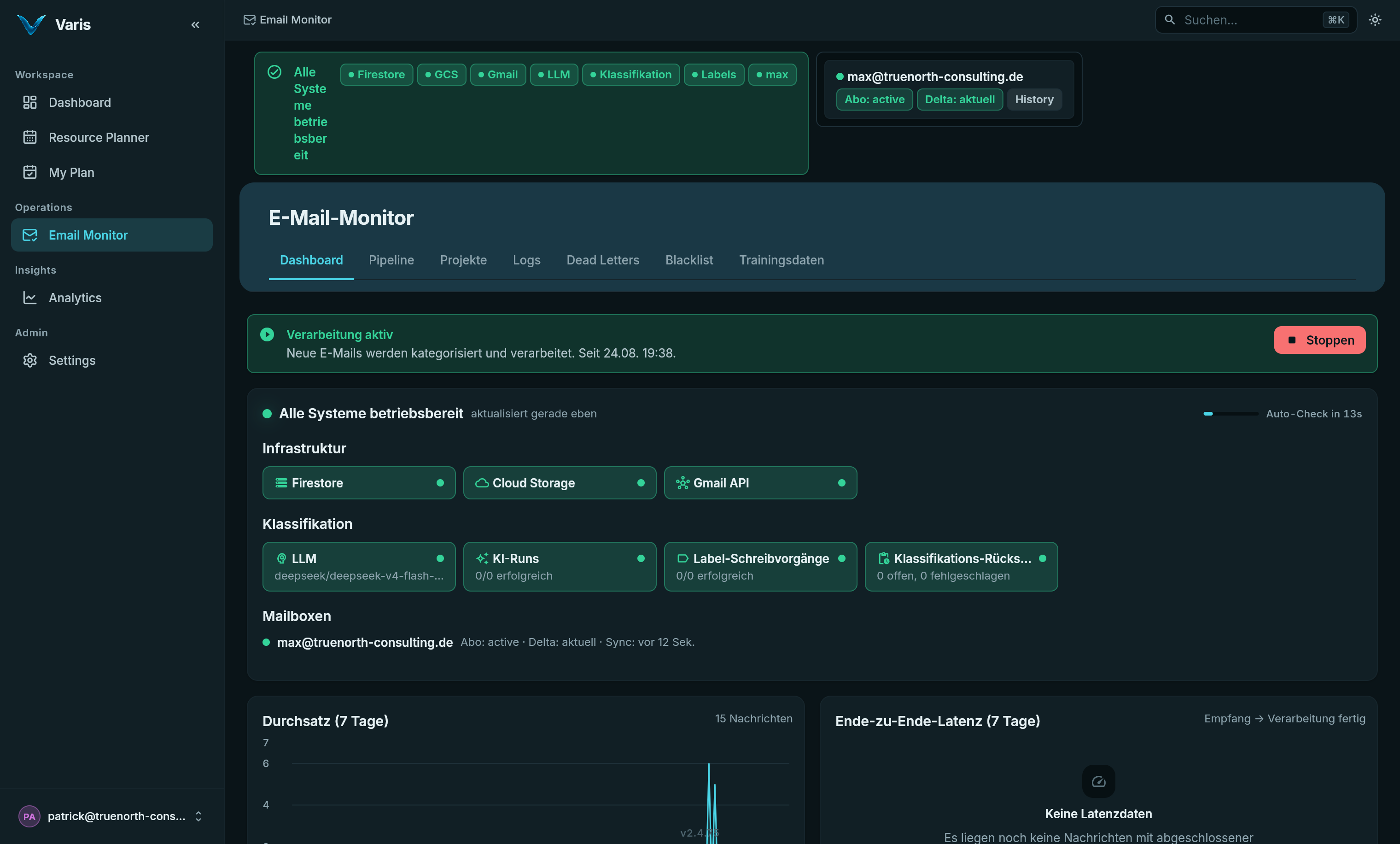
Task: Click the Resource Planner calendar icon
Action: pos(29,137)
